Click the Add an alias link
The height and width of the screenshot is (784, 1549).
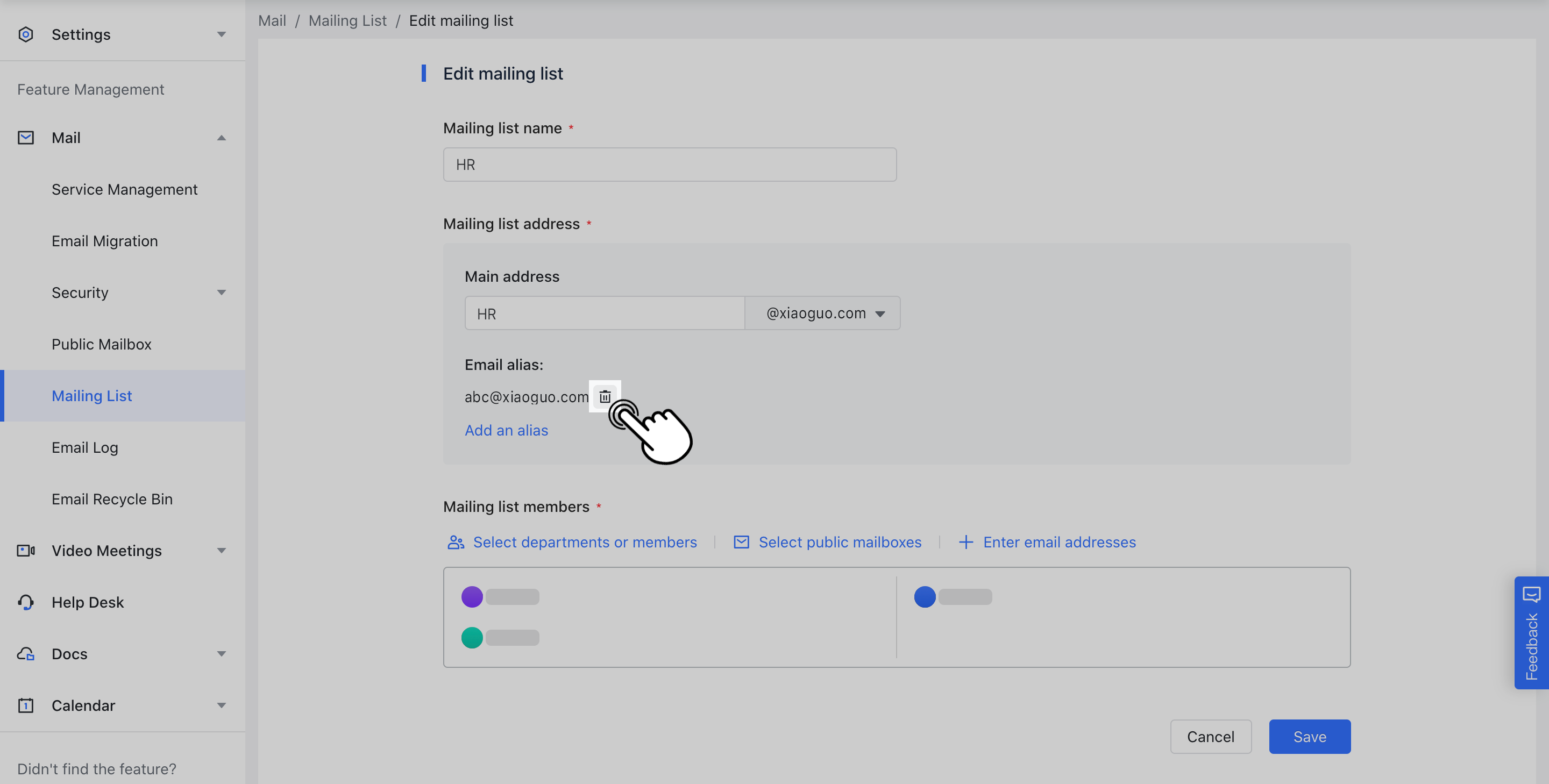(x=506, y=430)
